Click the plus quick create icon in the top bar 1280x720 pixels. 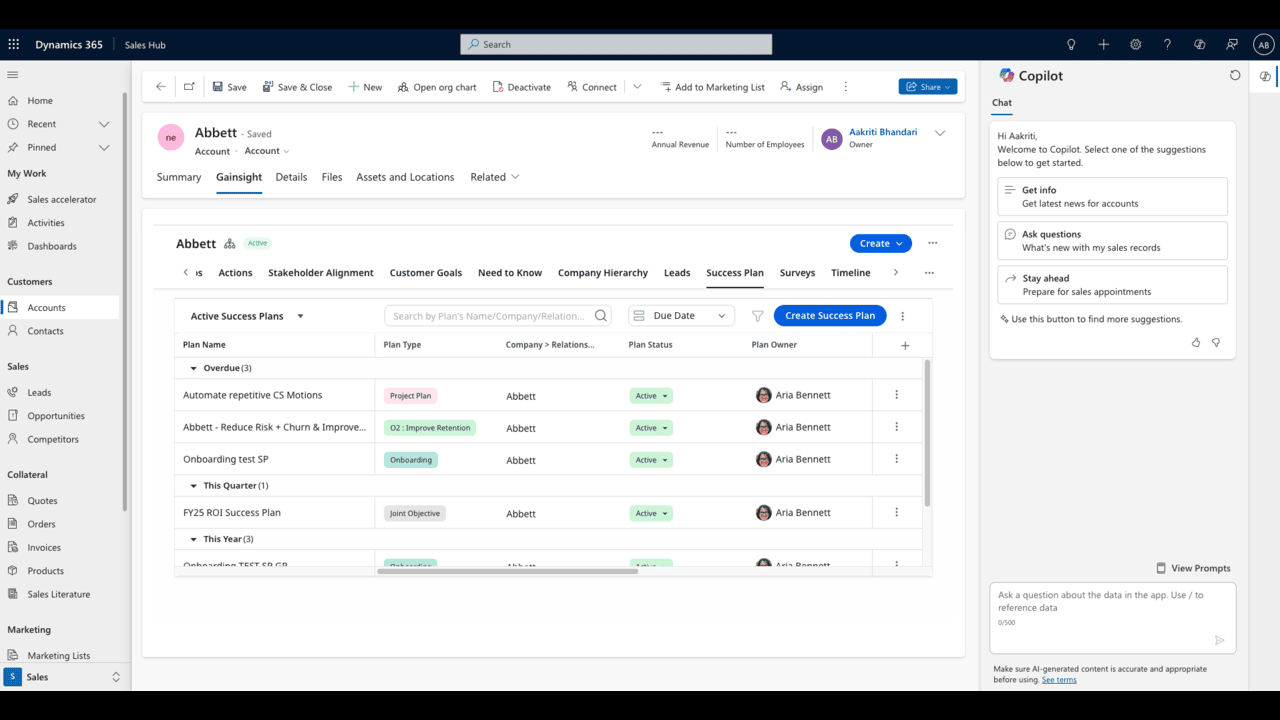coord(1103,44)
